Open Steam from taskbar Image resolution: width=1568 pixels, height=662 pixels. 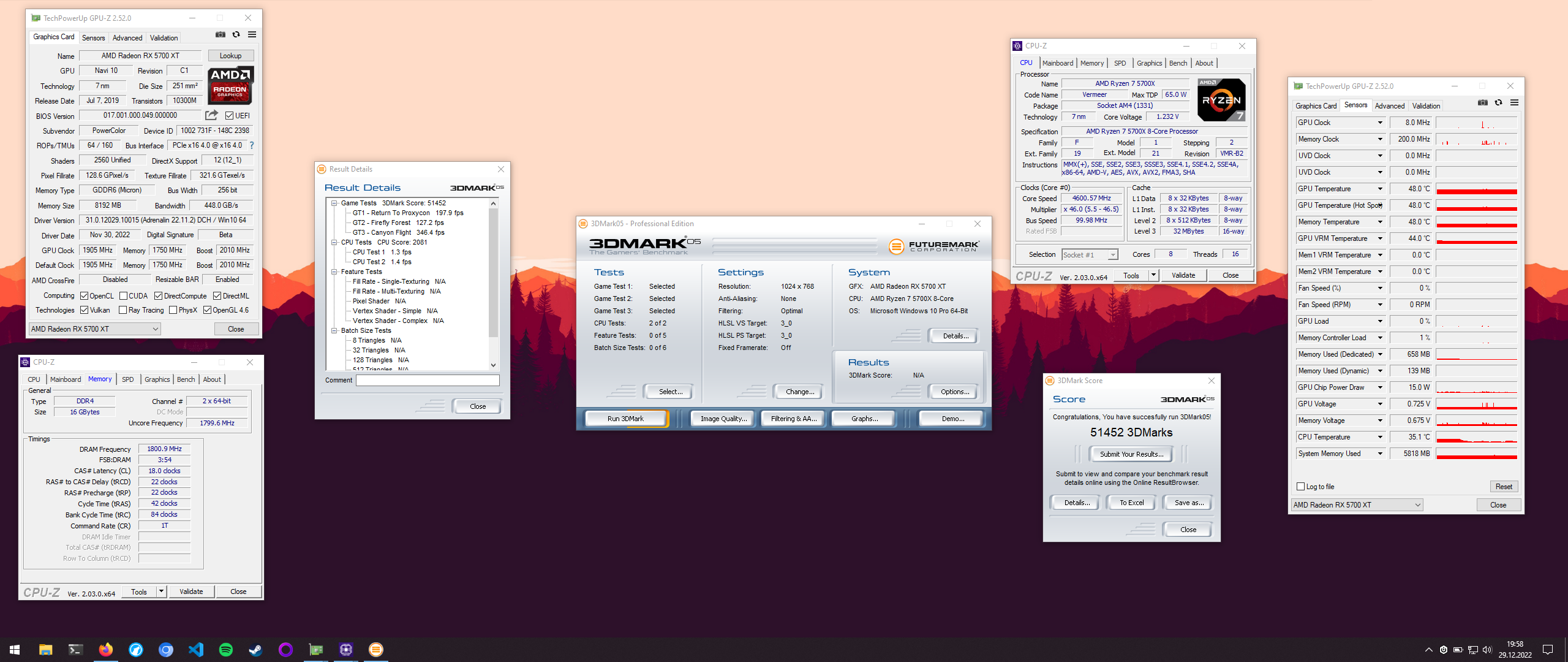click(255, 650)
